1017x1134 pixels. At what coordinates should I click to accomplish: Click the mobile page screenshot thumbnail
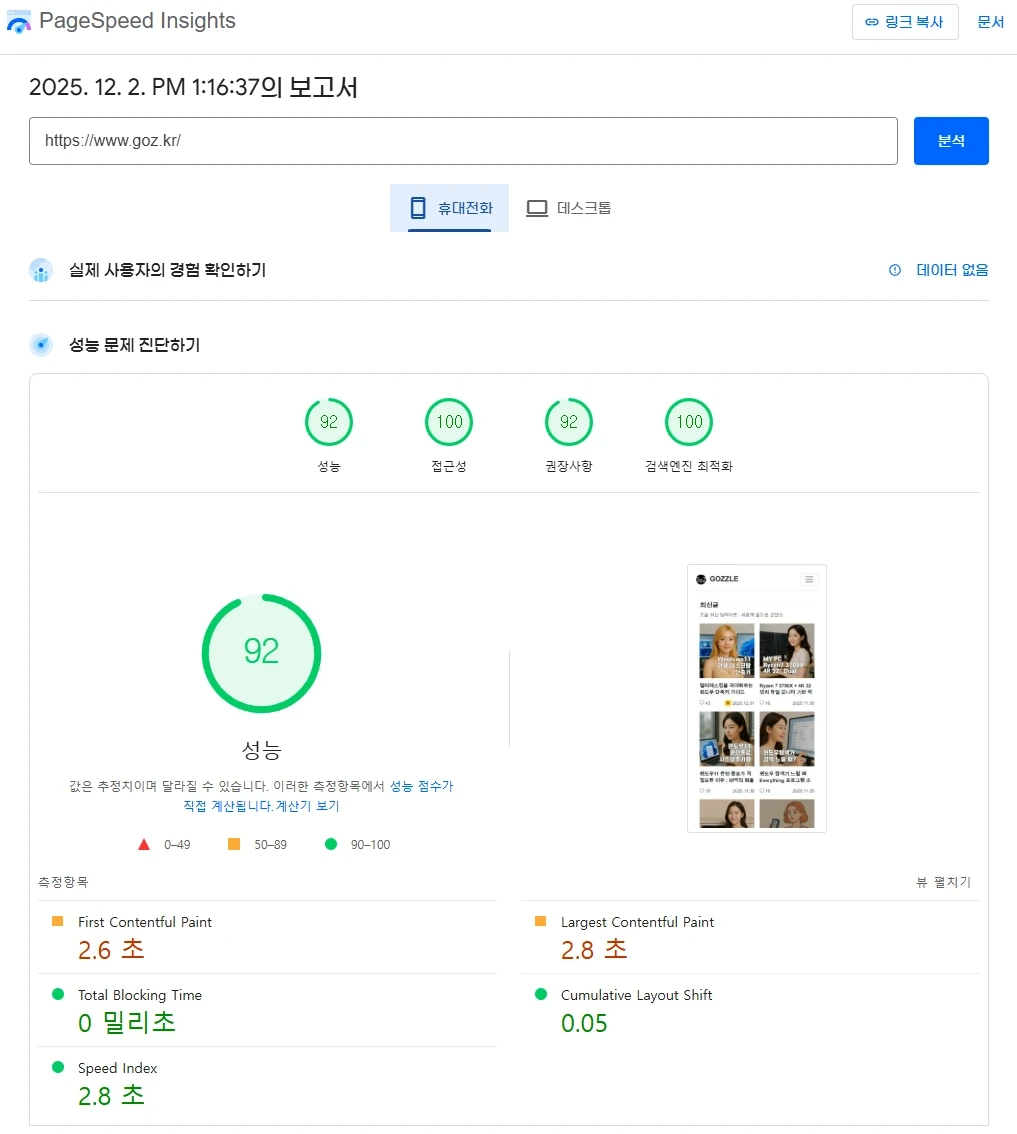click(757, 698)
